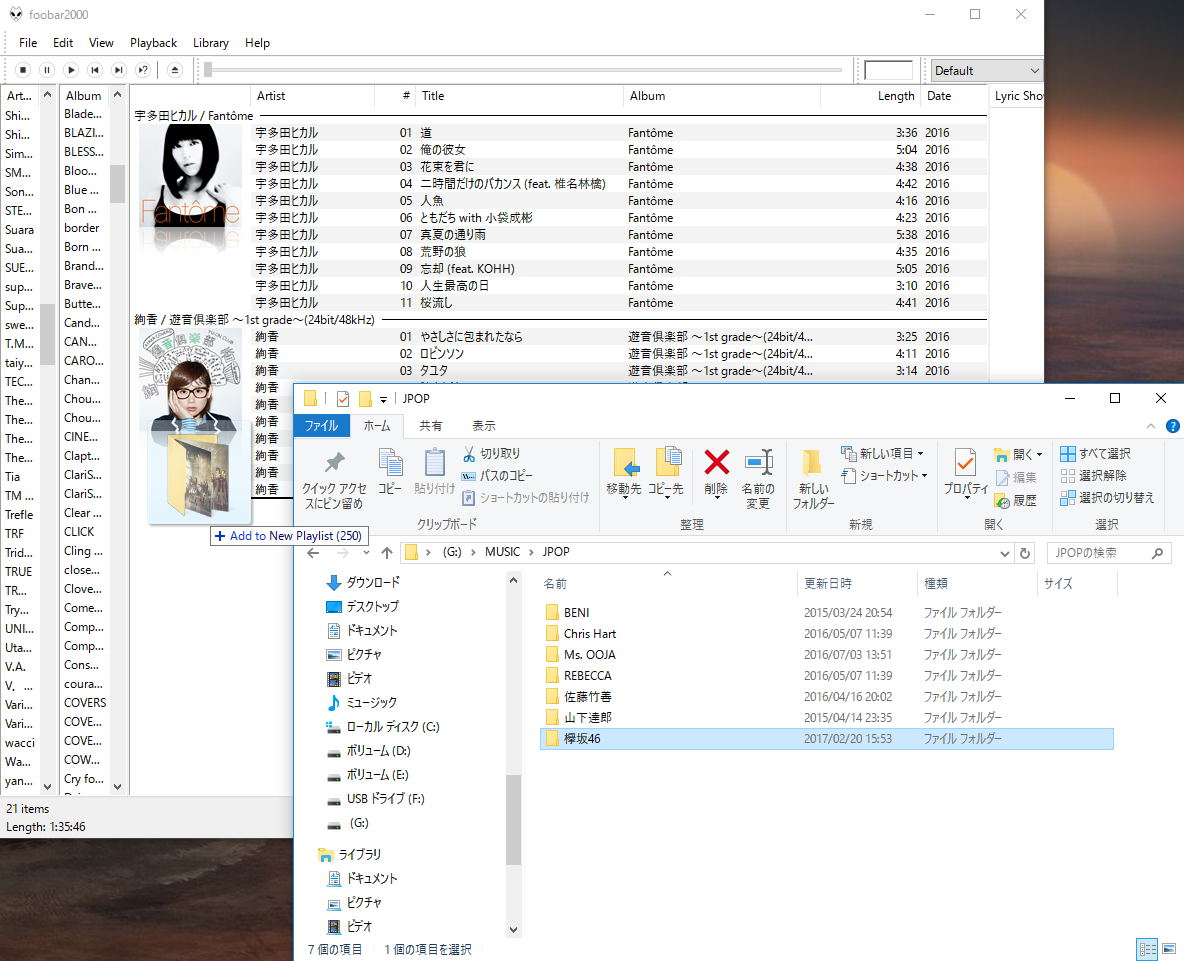Click the random playback button
The image size is (1184, 961).
click(x=143, y=70)
